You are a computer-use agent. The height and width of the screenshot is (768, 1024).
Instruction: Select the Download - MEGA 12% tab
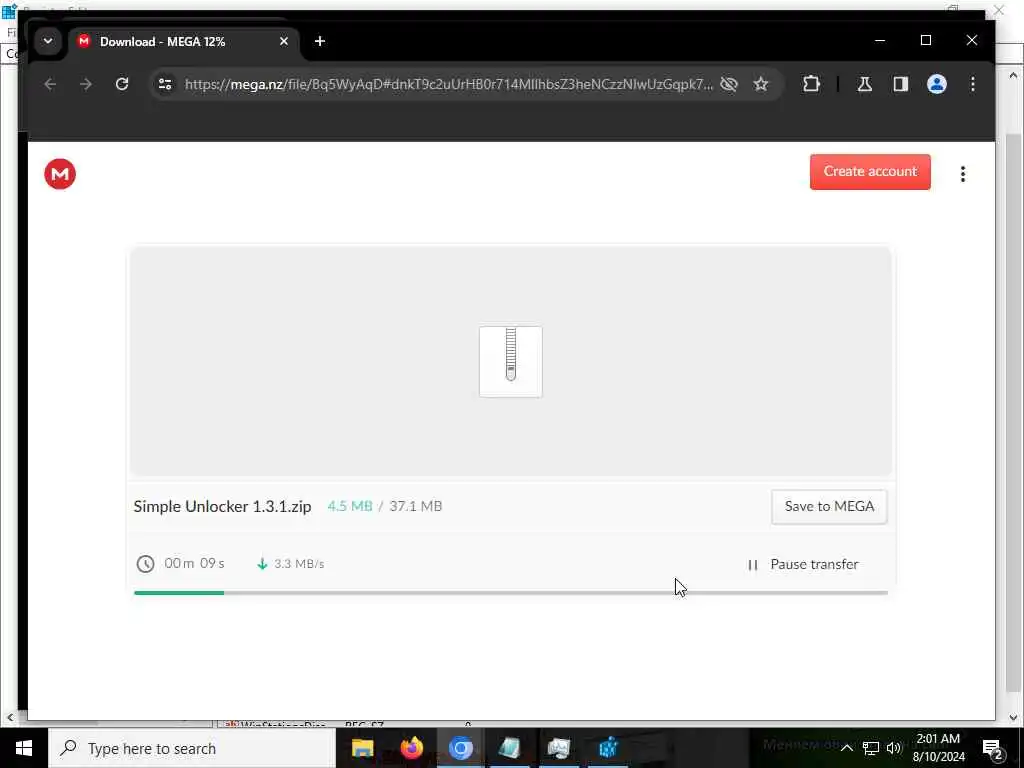click(184, 41)
